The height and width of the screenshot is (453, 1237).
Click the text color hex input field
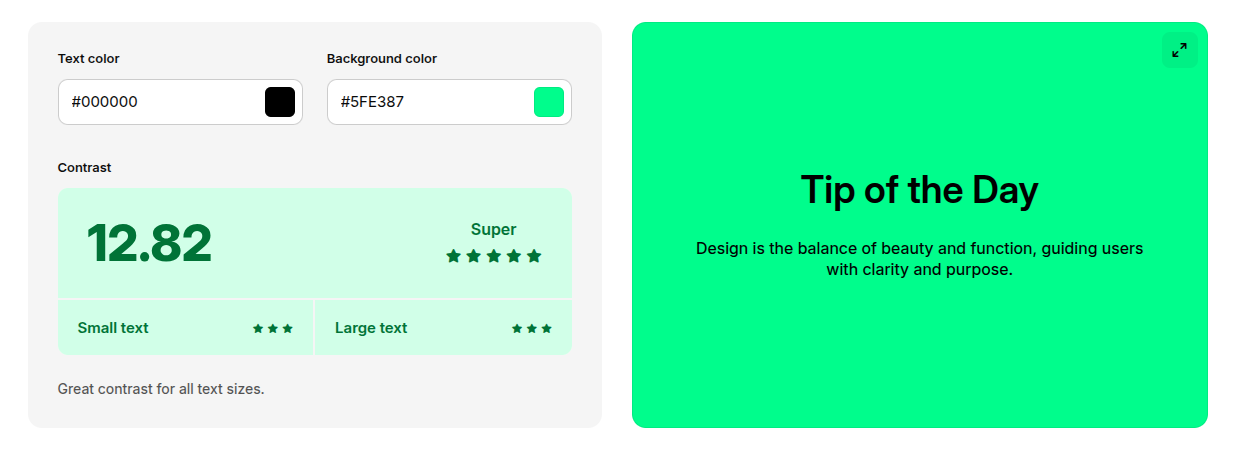click(x=160, y=102)
